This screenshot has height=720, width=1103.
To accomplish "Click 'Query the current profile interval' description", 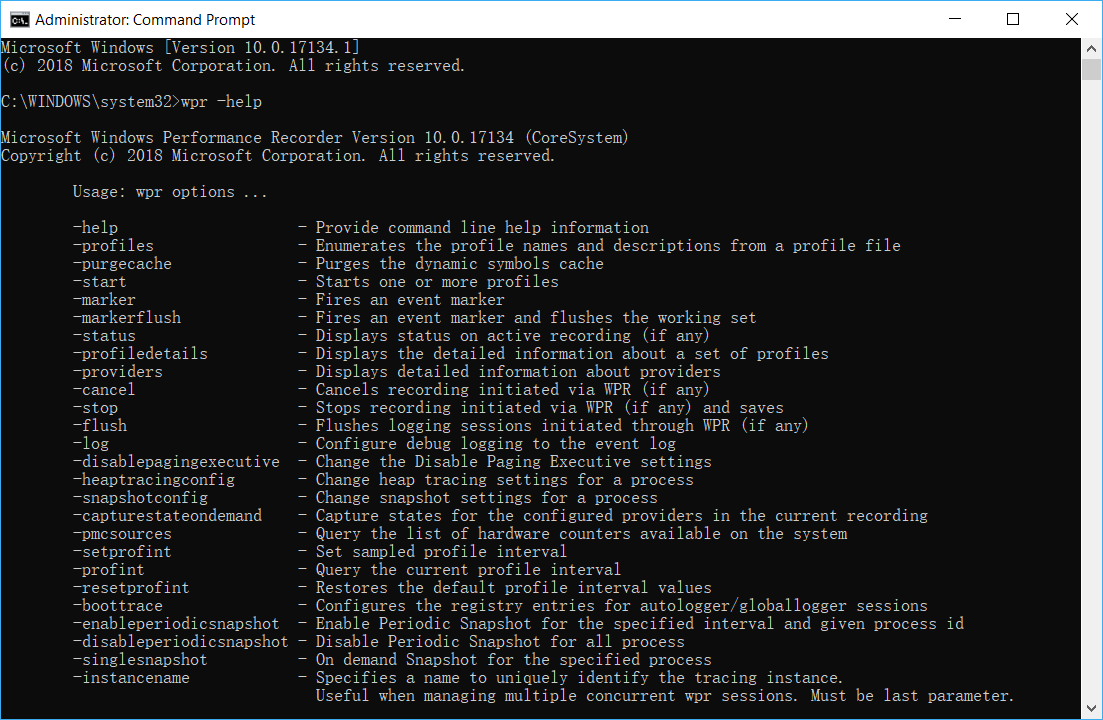I will [x=468, y=570].
